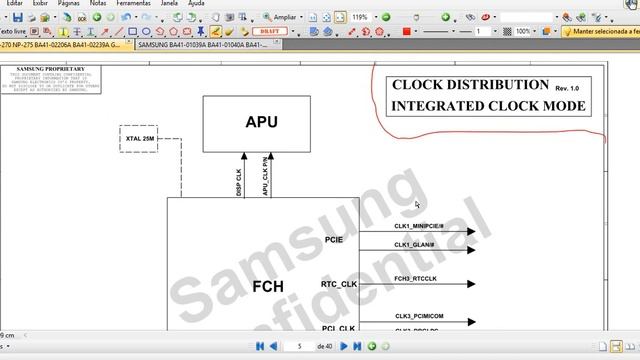
Task: Select the underline text tool
Action: pyautogui.click(x=91, y=31)
